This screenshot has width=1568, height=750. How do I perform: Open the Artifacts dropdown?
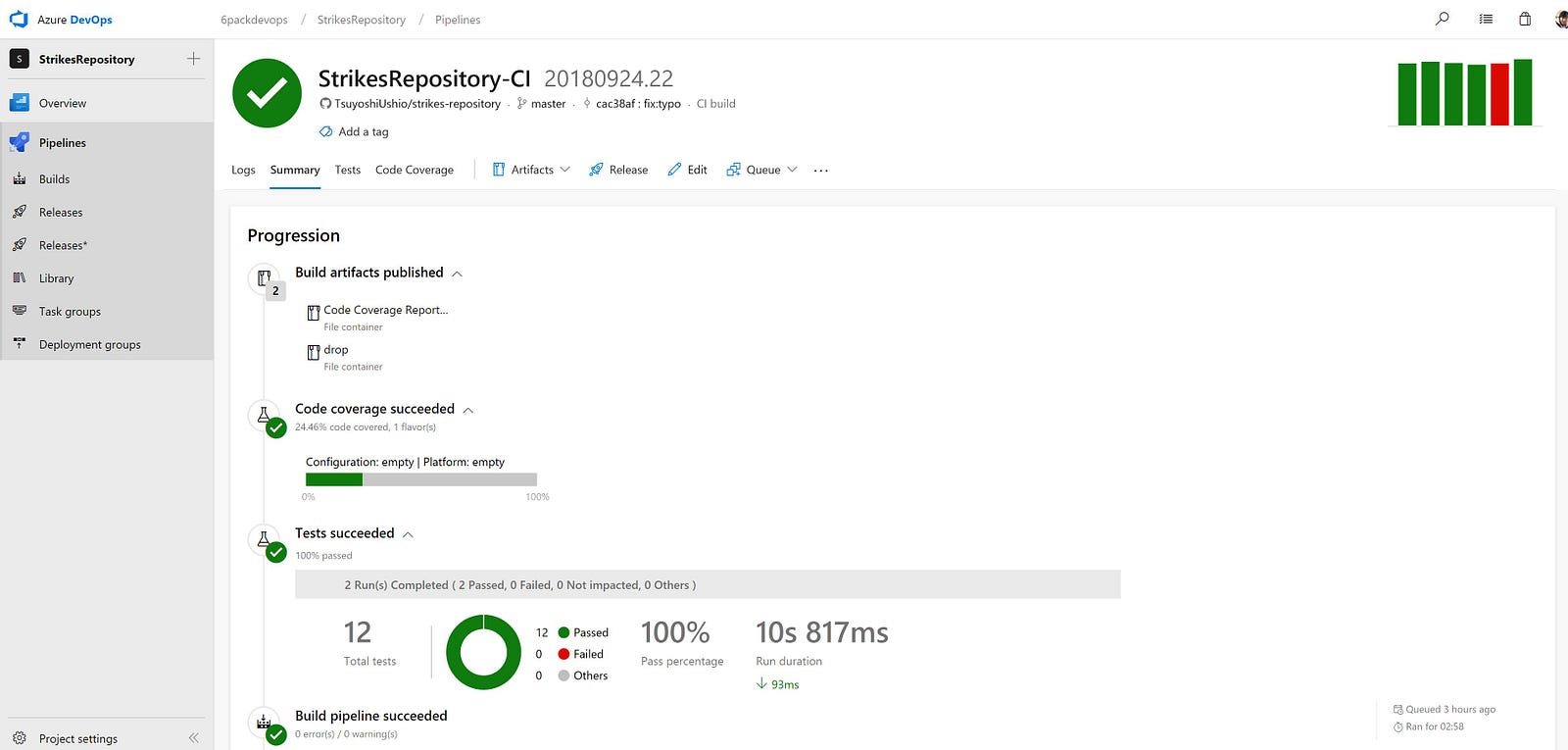click(x=531, y=170)
